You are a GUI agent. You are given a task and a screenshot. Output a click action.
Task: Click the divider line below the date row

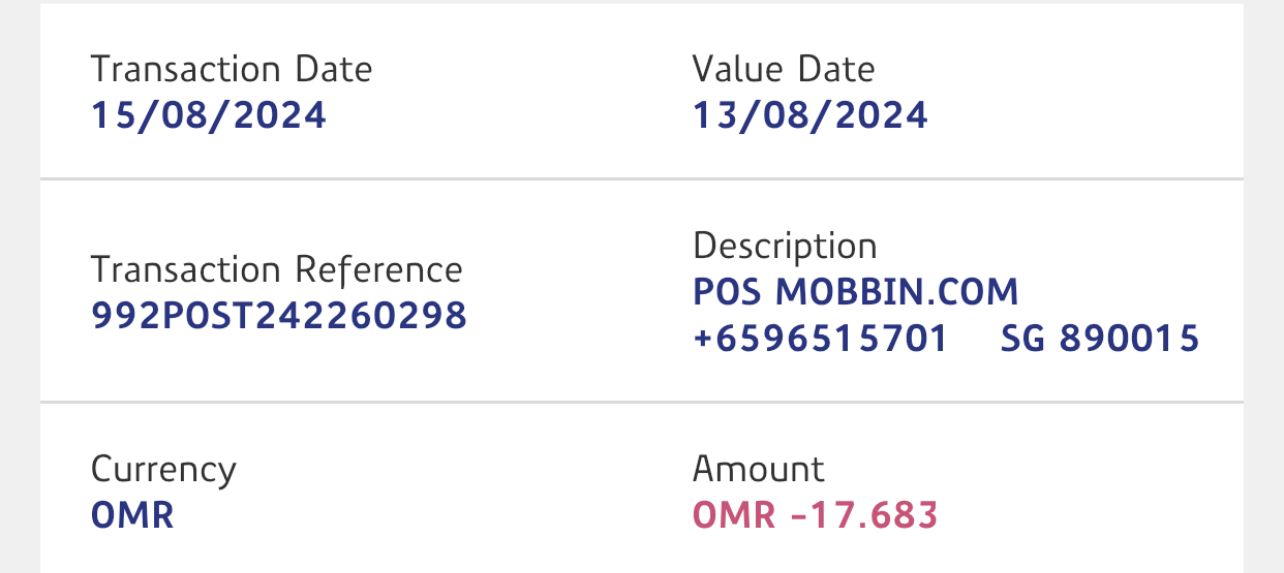click(x=640, y=179)
